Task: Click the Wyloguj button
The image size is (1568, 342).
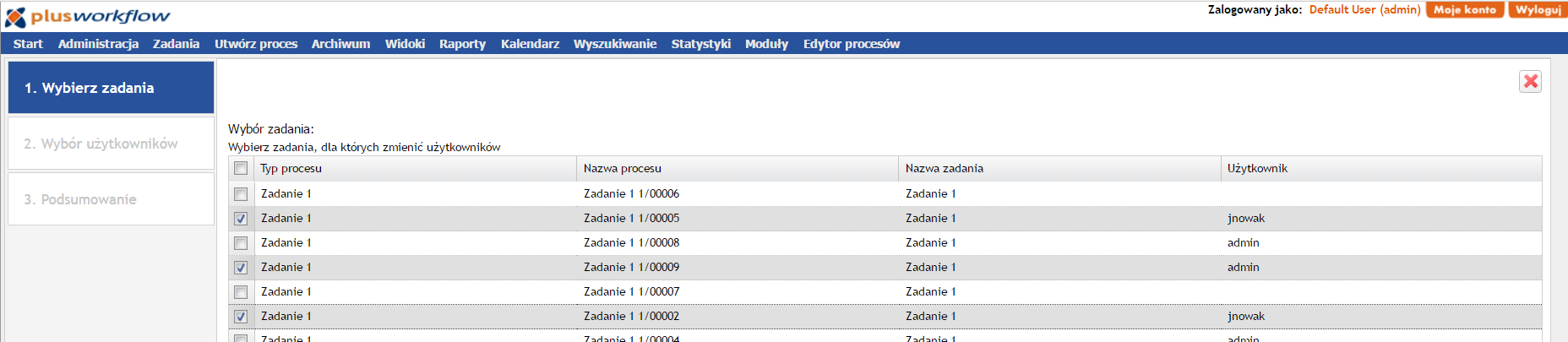Action: (x=1538, y=10)
